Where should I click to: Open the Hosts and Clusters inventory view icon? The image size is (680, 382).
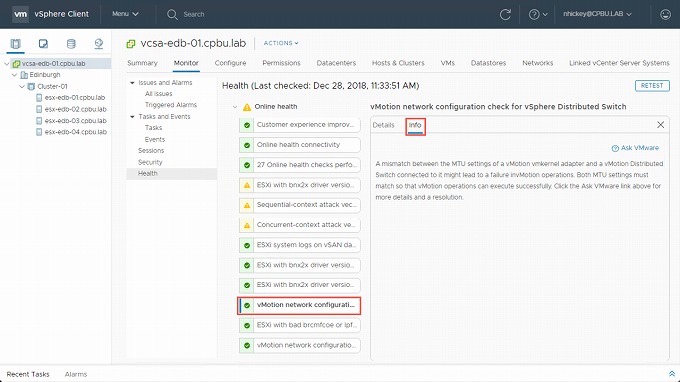[16, 44]
